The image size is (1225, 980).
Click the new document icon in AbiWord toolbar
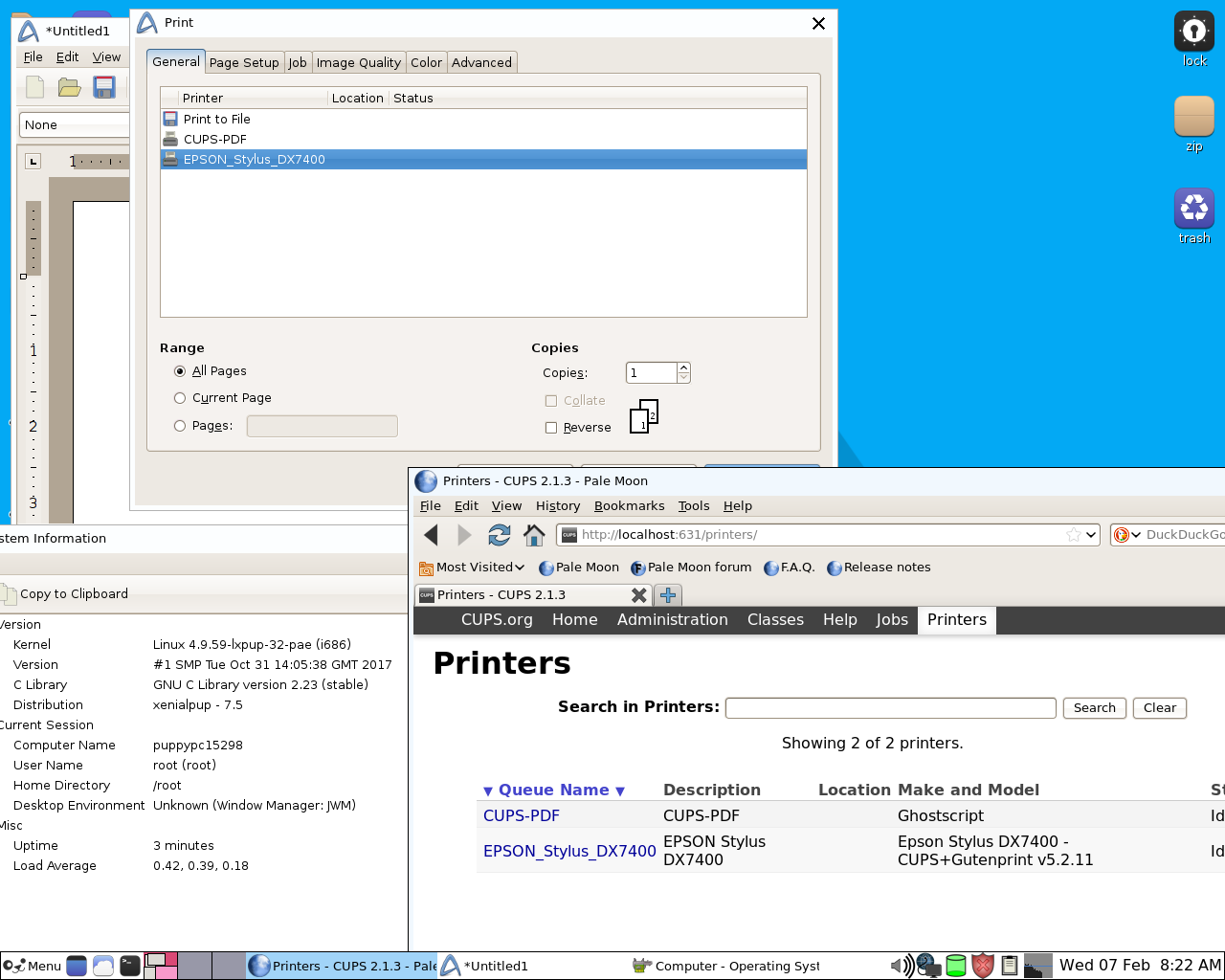pyautogui.click(x=35, y=87)
